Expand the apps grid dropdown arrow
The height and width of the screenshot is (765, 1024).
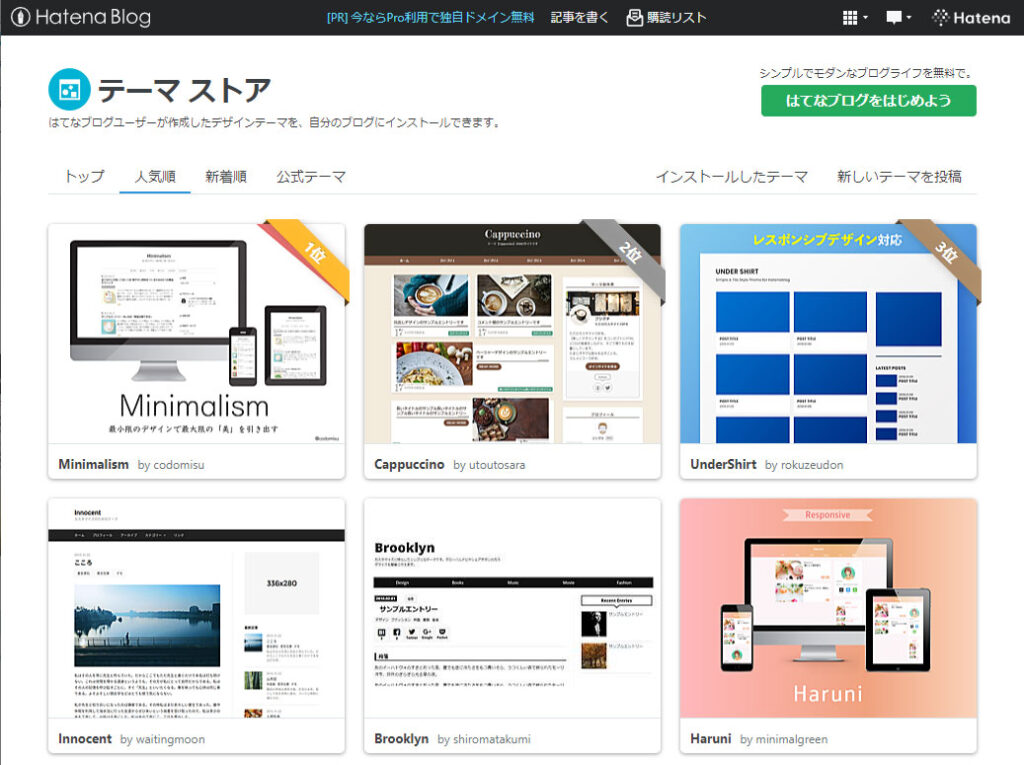(x=865, y=18)
